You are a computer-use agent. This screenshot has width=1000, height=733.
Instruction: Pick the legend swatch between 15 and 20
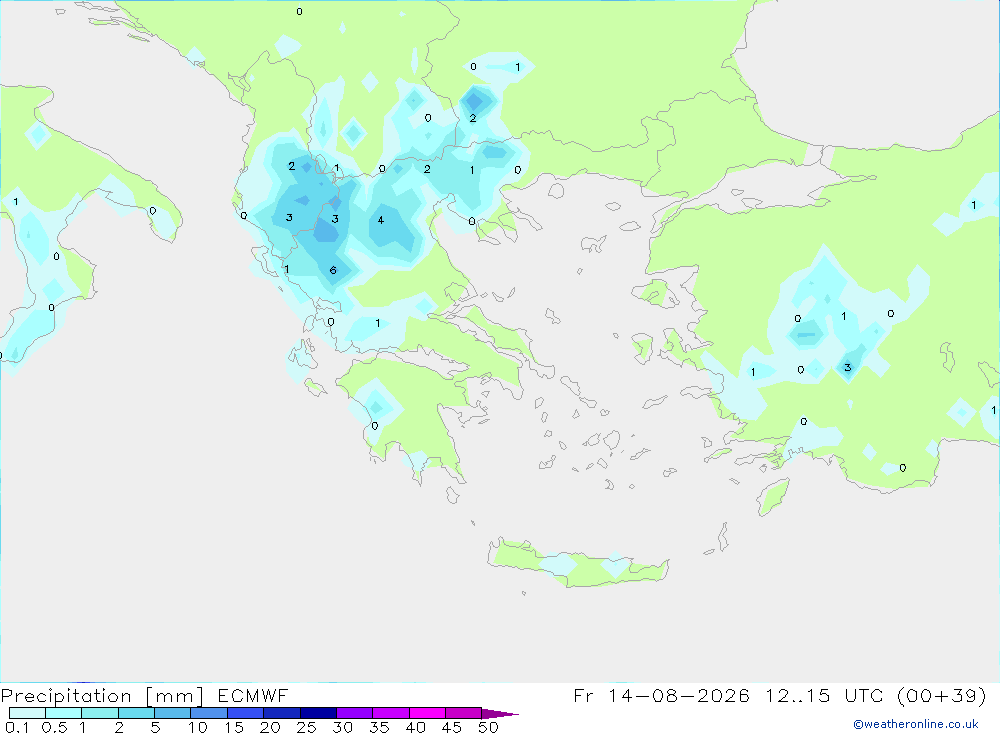pos(246,713)
